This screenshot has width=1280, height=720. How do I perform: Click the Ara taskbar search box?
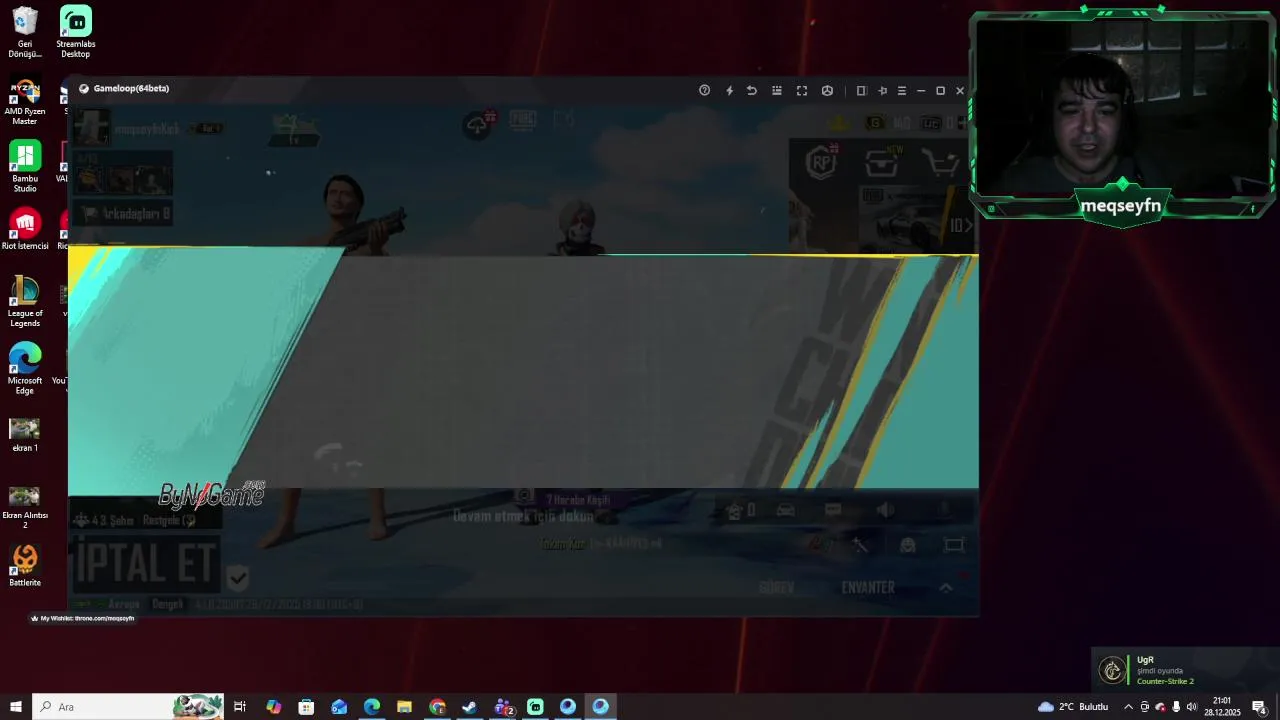[x=128, y=707]
